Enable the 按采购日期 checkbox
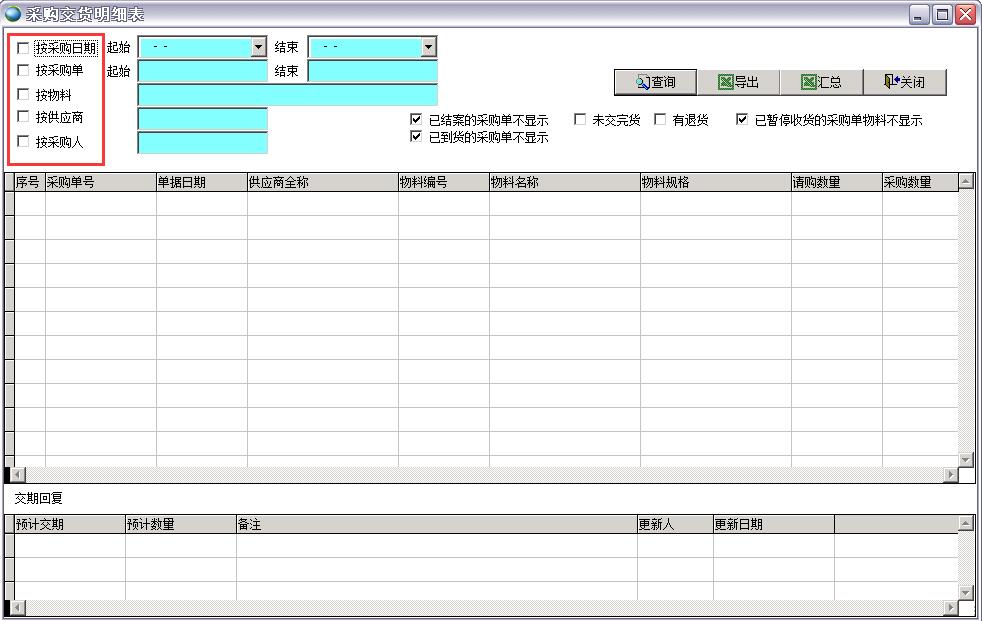 tap(24, 48)
